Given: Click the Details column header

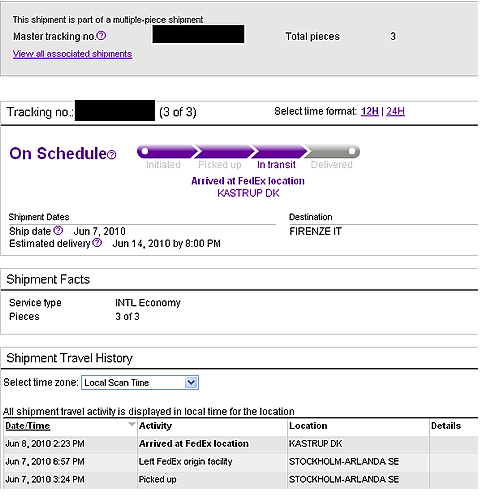Looking at the screenshot, I should pyautogui.click(x=446, y=426).
